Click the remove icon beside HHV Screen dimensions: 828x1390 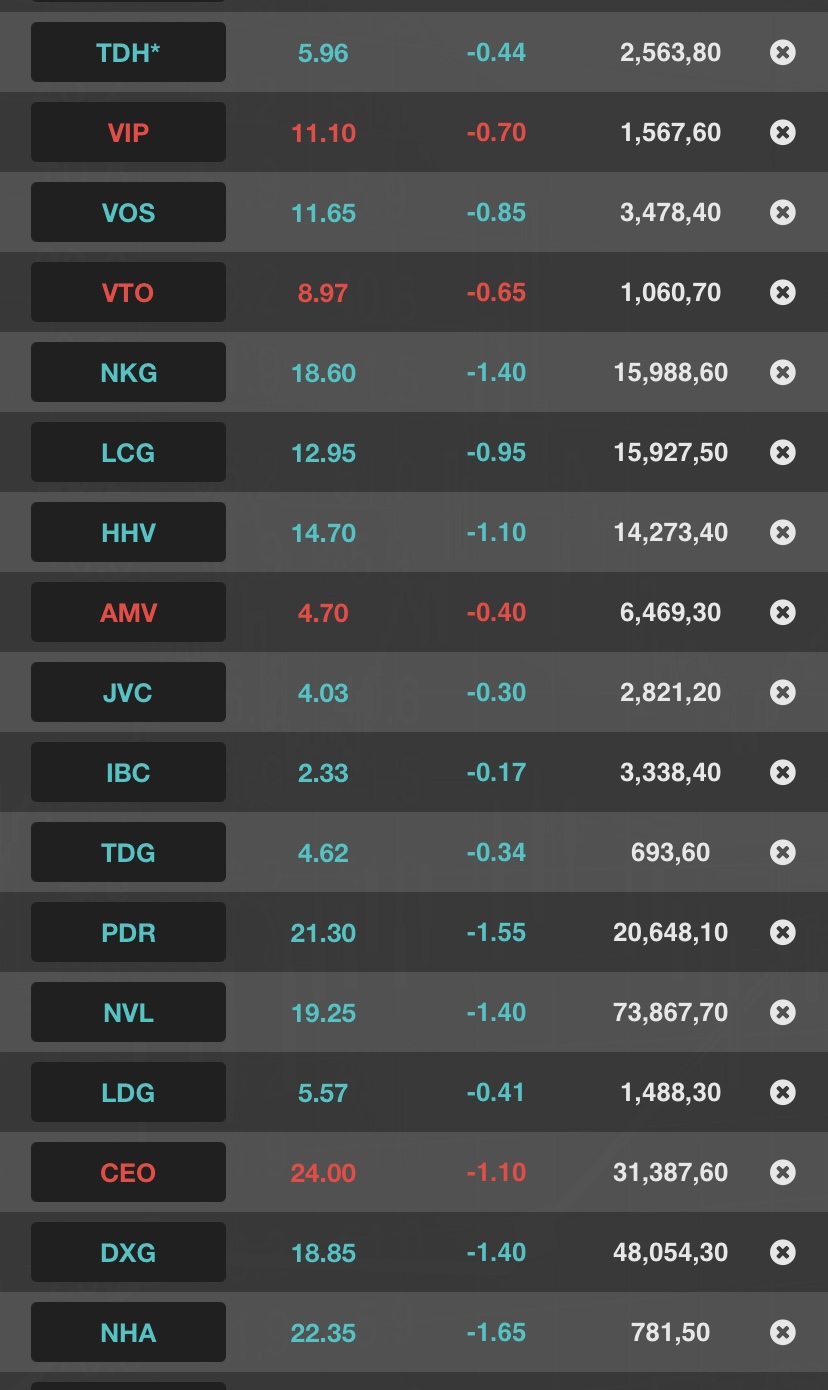783,532
